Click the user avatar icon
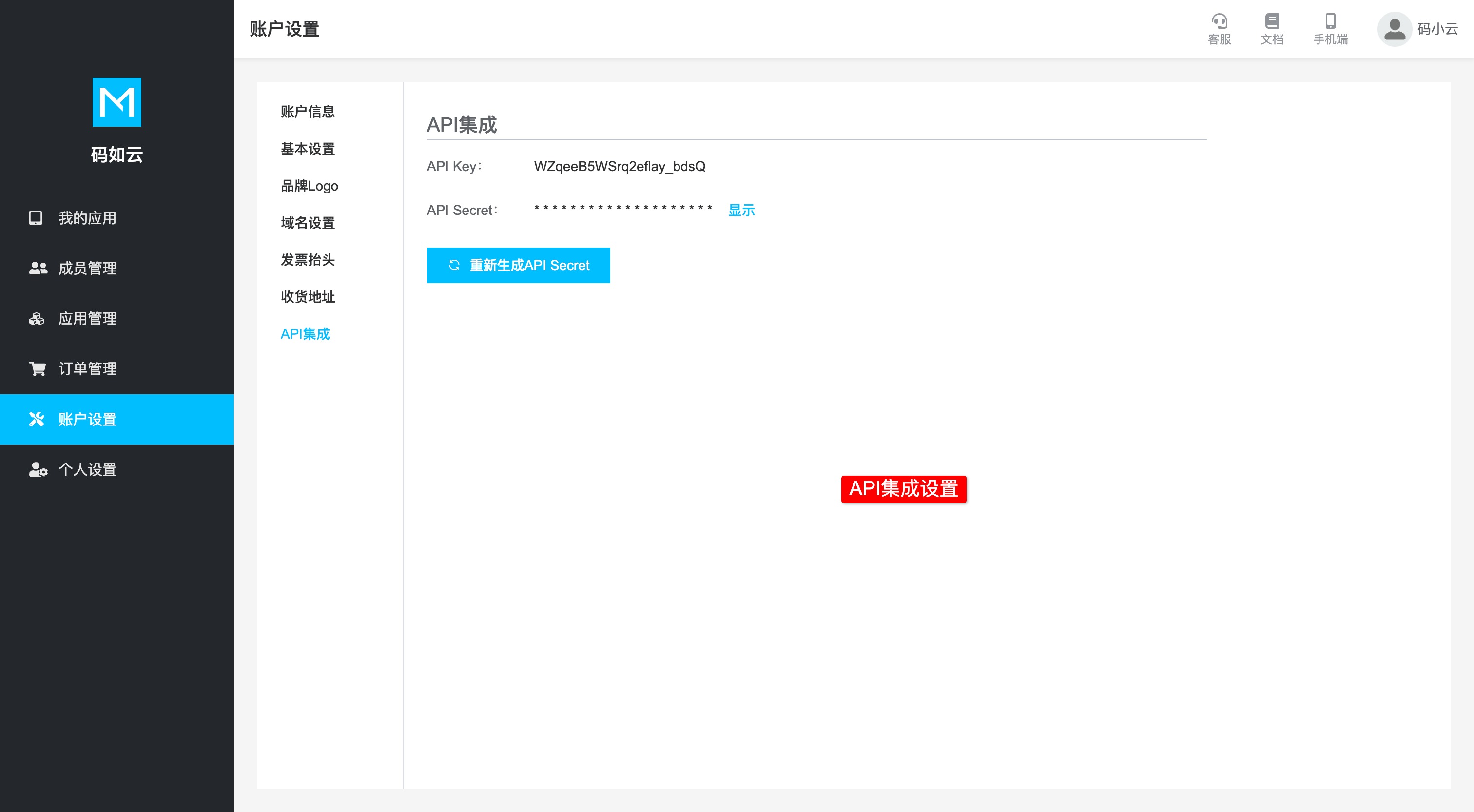Image resolution: width=1474 pixels, height=812 pixels. point(1395,29)
